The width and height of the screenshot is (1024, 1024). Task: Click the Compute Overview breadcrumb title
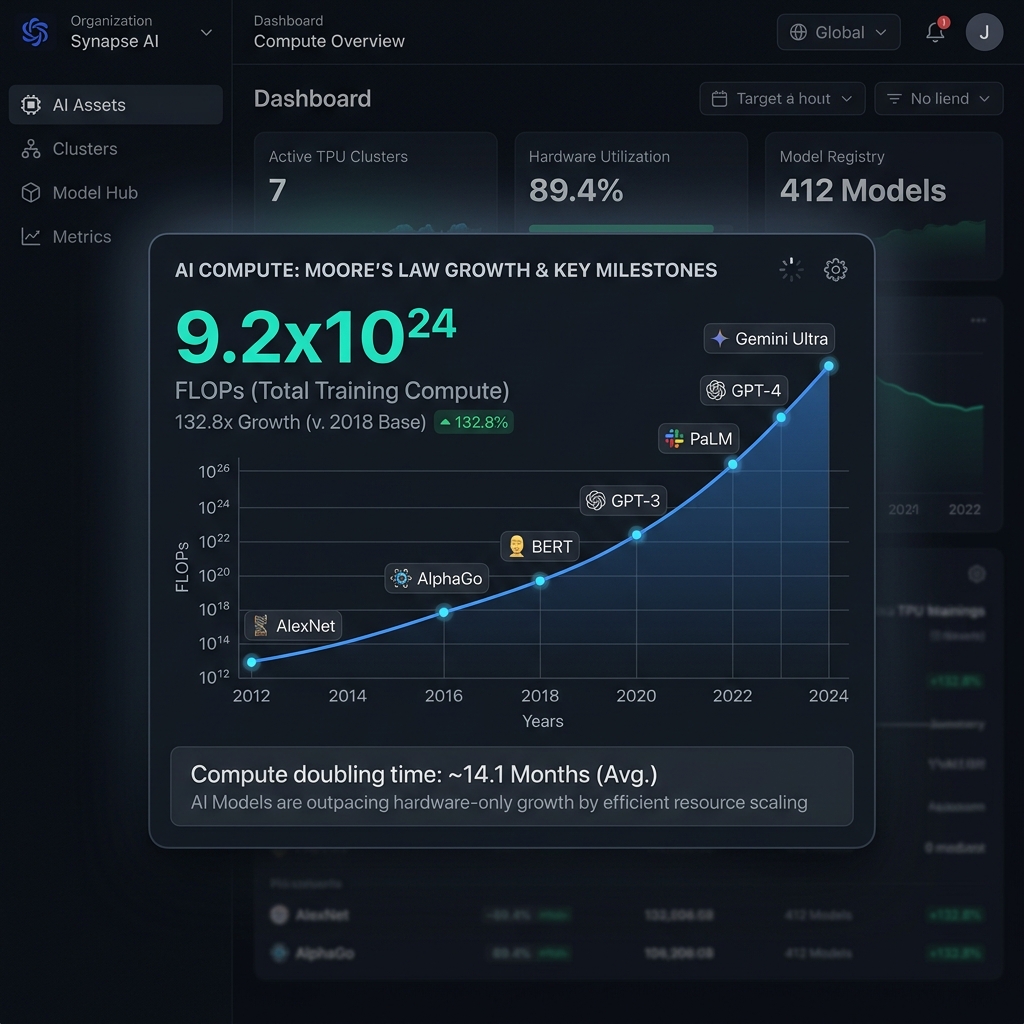coord(329,41)
